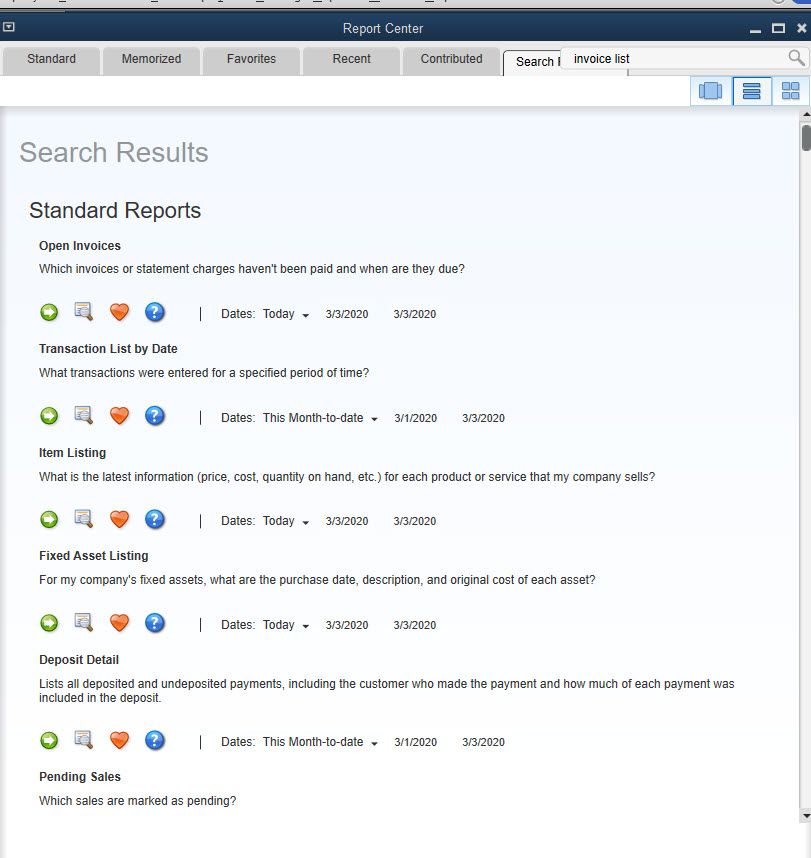This screenshot has width=811, height=858.
Task: Click Item Listing start date 3/3/2020
Action: (347, 521)
